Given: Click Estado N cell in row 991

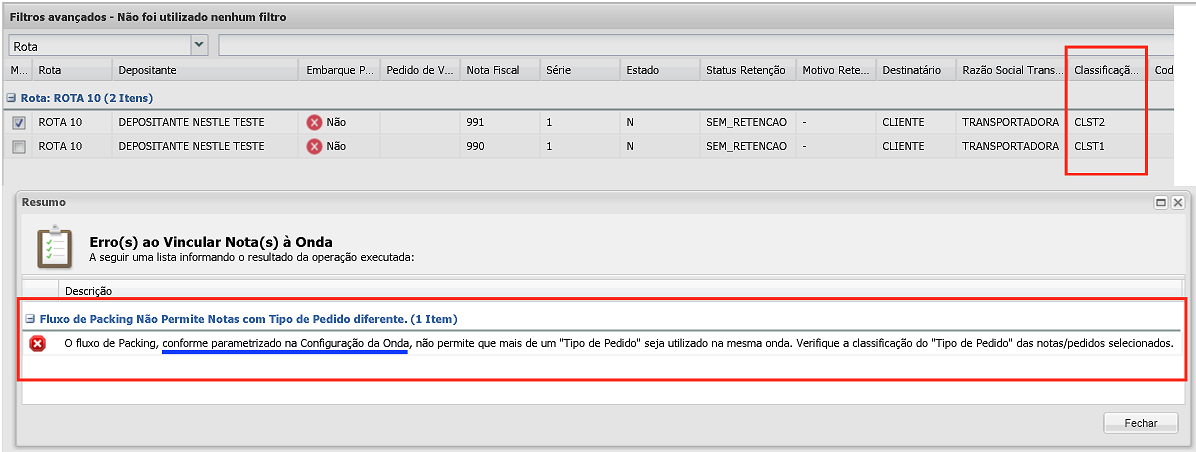Looking at the screenshot, I should pos(660,122).
